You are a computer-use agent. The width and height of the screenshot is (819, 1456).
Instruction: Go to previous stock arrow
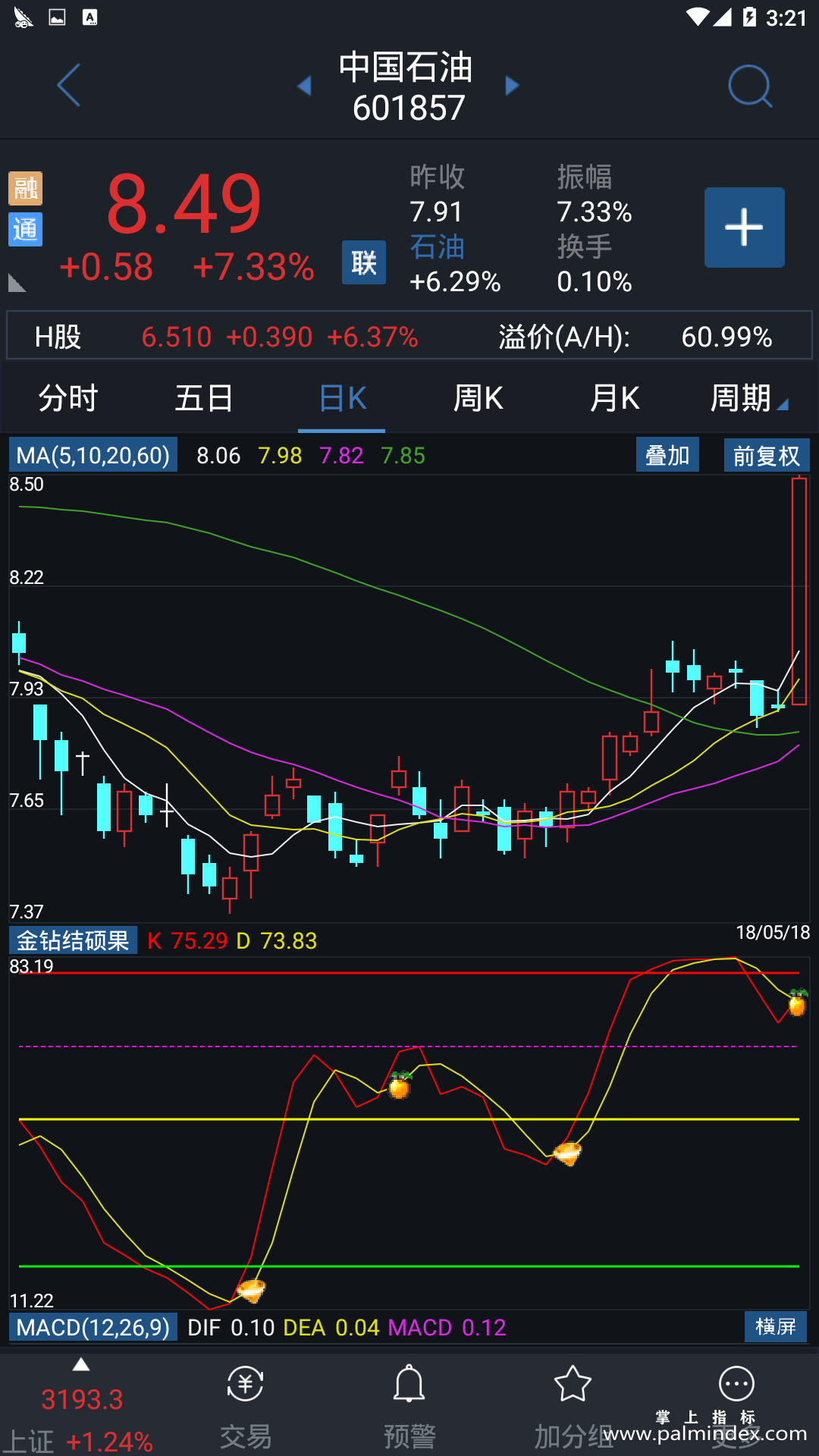304,86
